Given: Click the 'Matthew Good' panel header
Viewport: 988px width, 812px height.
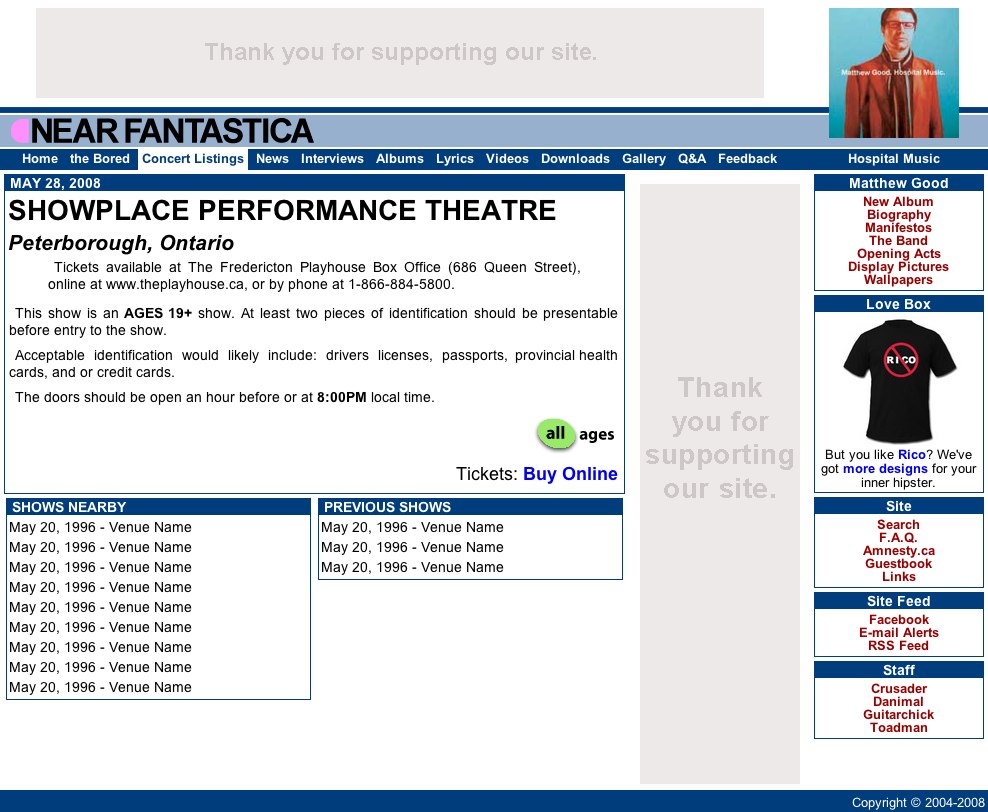Looking at the screenshot, I should pyautogui.click(x=898, y=183).
